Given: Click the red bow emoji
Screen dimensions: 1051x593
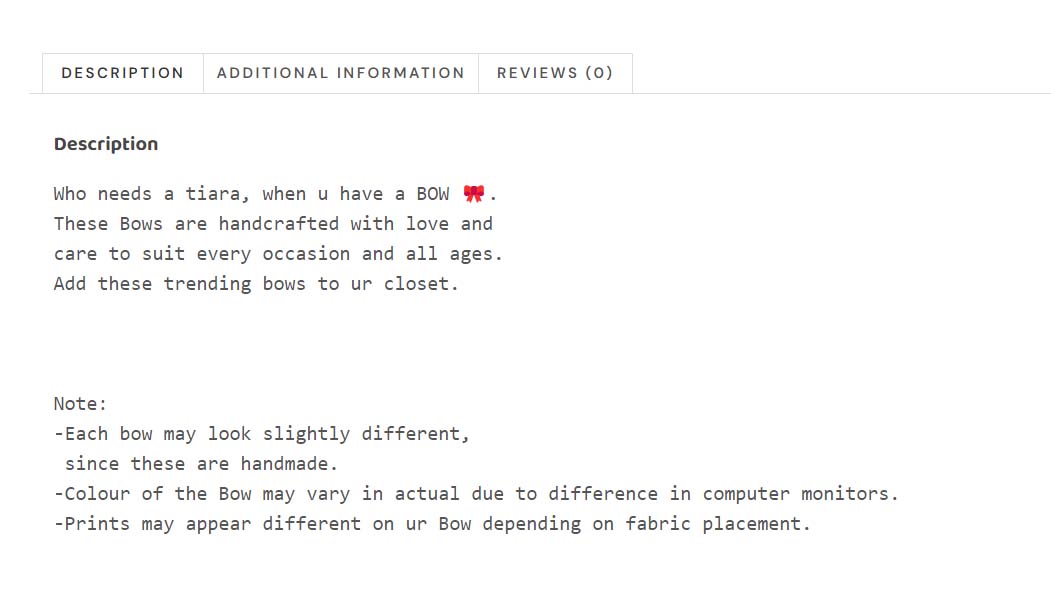Looking at the screenshot, I should coord(474,194).
